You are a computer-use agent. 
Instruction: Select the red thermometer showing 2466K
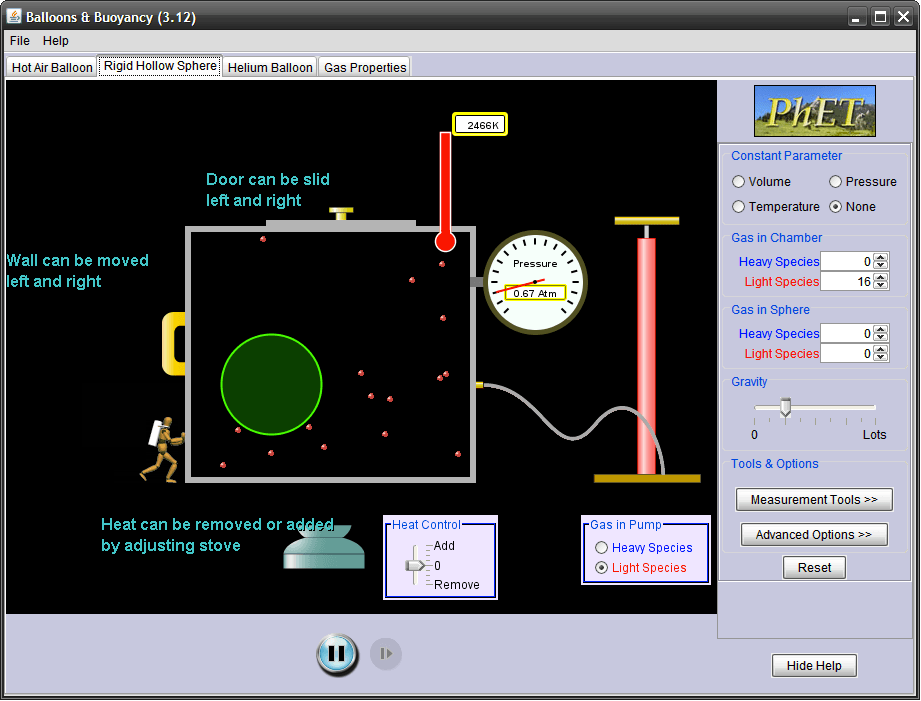point(445,200)
